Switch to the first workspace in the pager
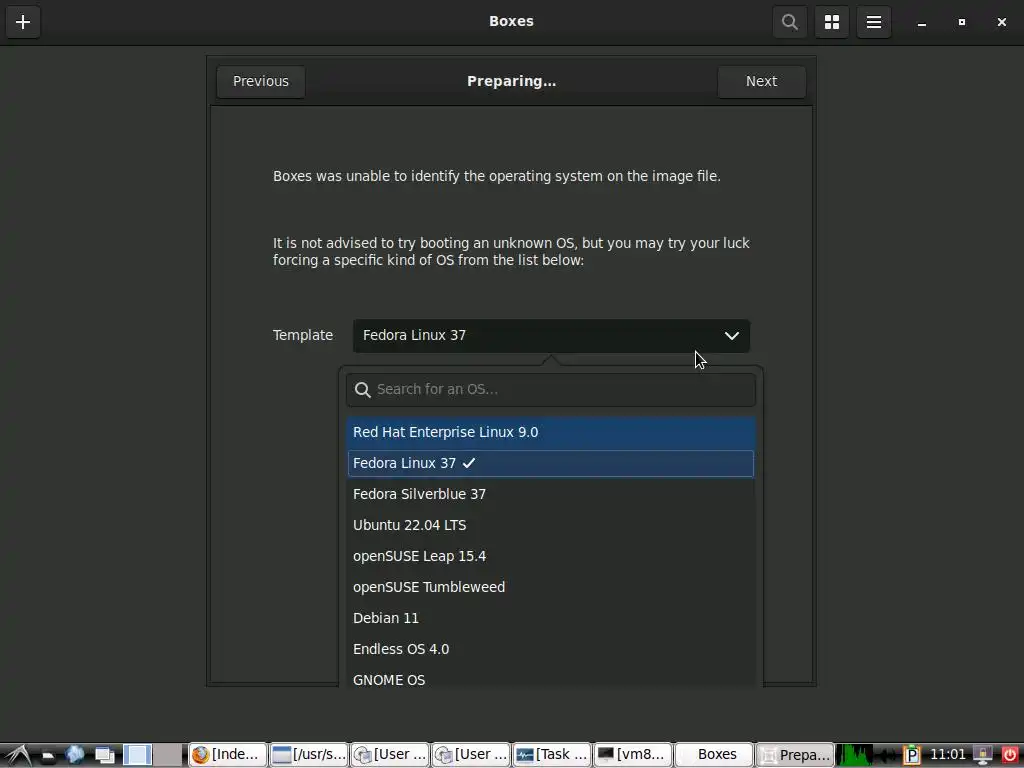 138,756
